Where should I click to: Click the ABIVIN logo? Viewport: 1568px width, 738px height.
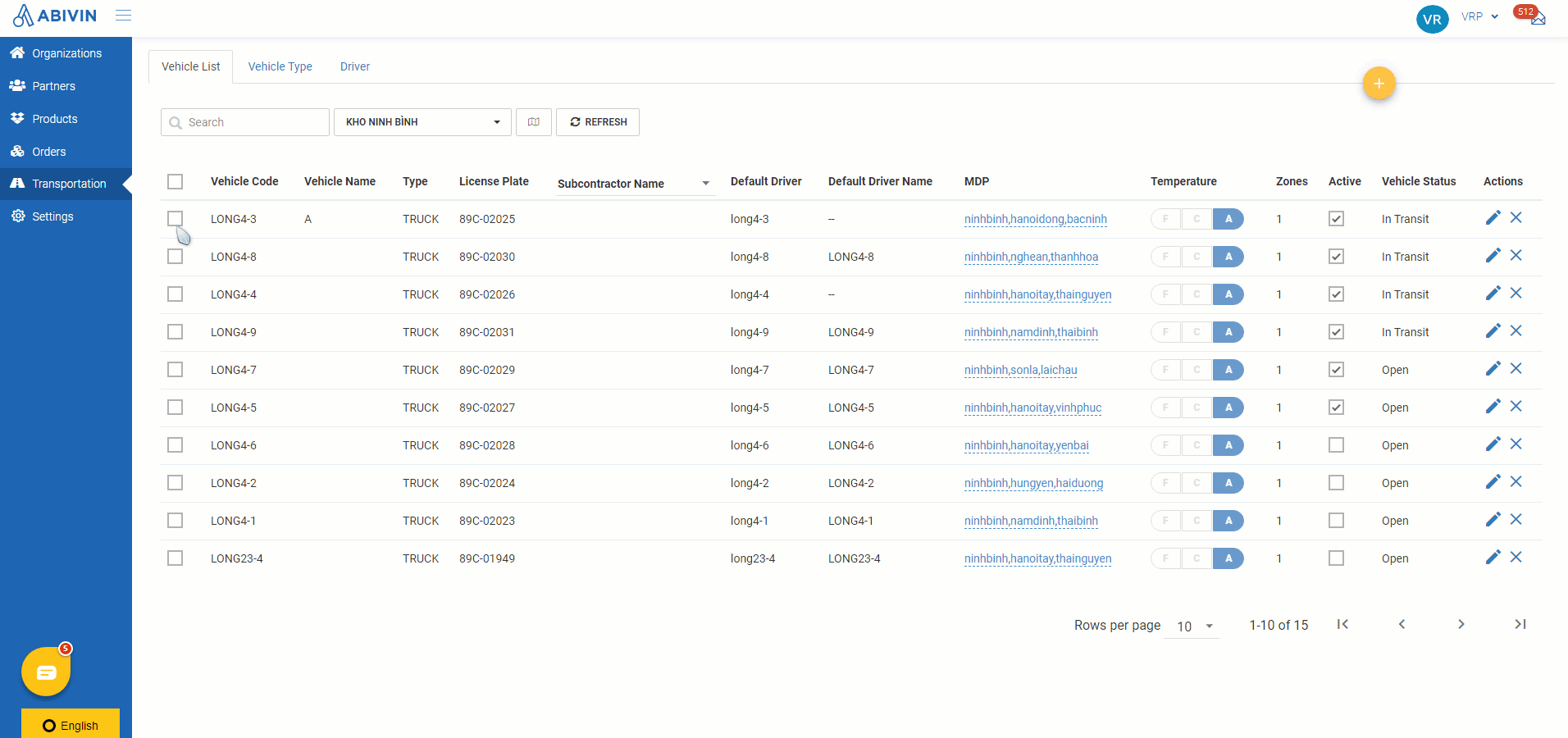55,16
